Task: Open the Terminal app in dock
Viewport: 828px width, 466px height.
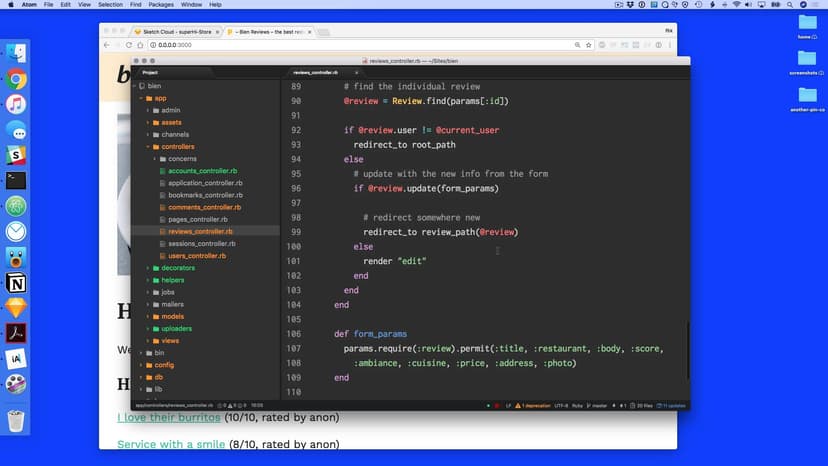Action: pos(16,181)
